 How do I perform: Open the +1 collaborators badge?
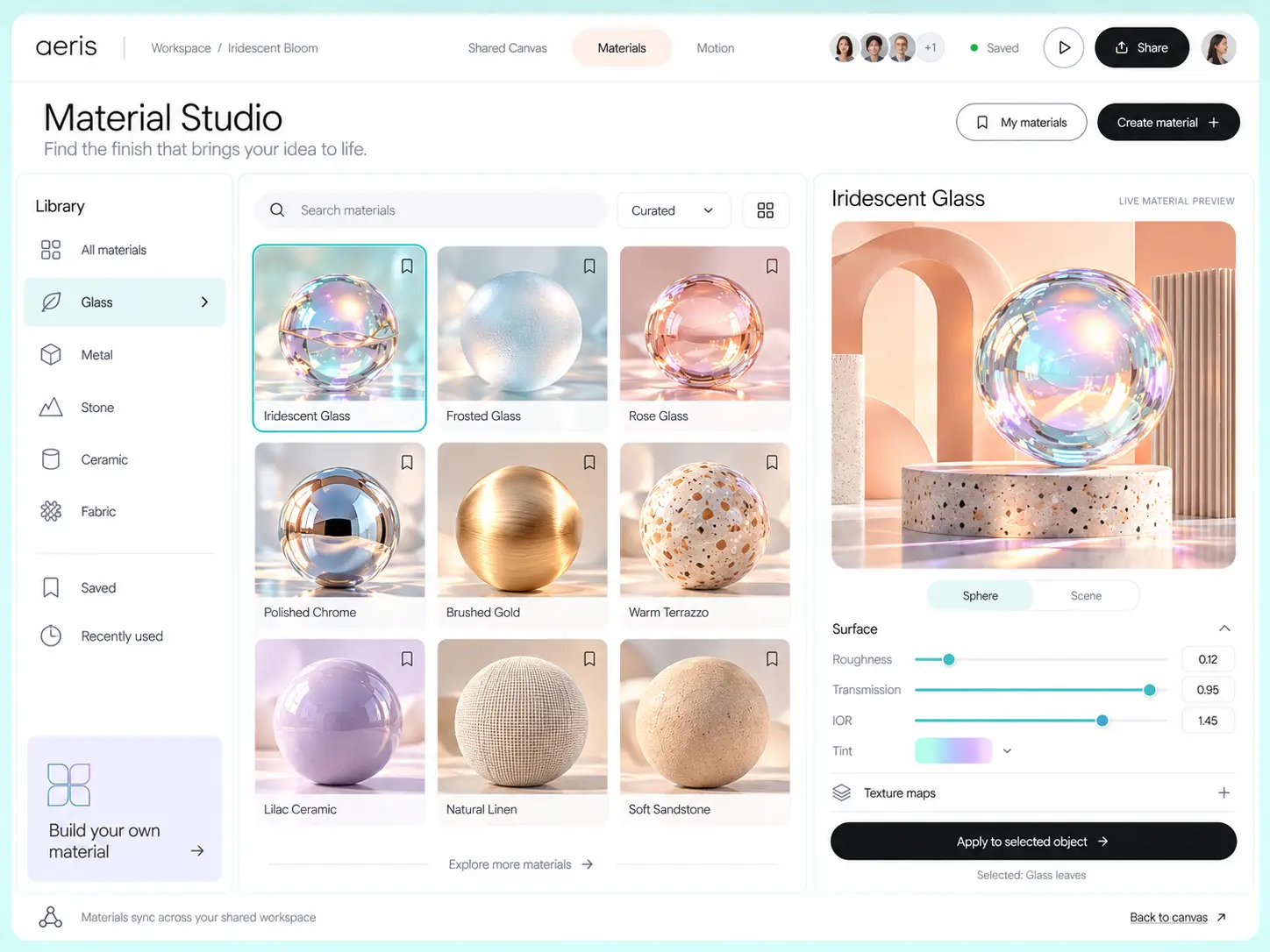point(930,47)
